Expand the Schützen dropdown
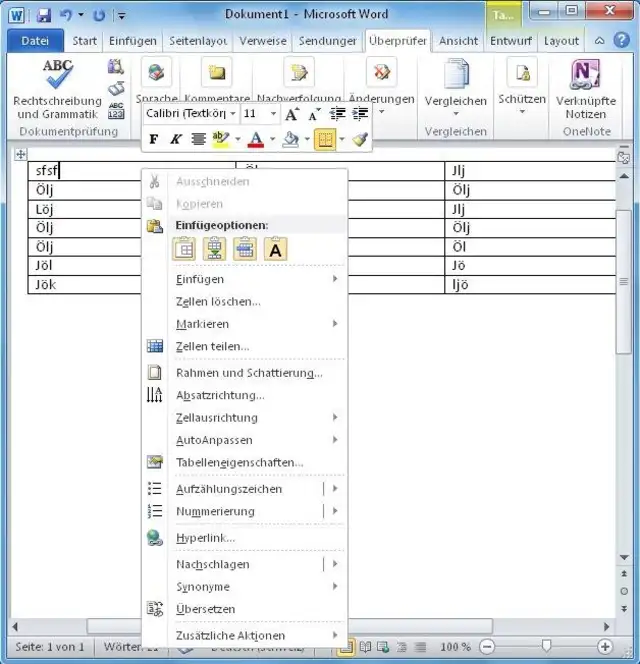This screenshot has width=640, height=664. (522, 111)
